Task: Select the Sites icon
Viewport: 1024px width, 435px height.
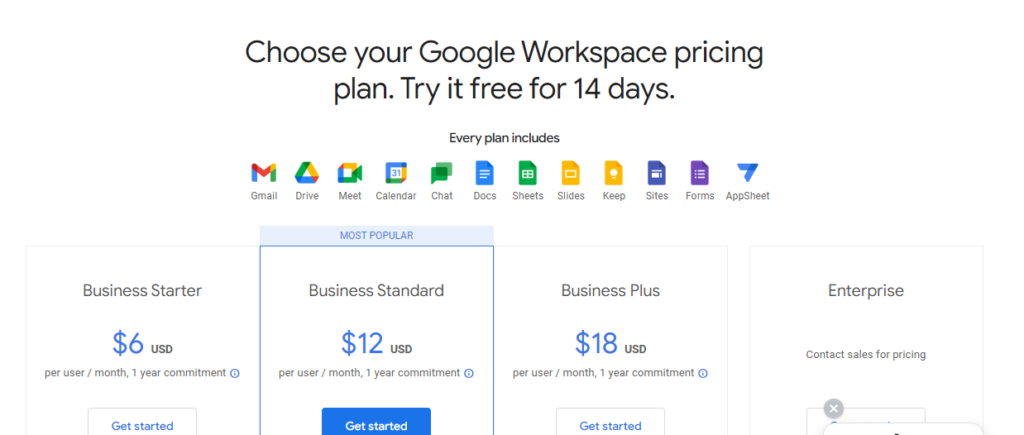Action: point(656,173)
